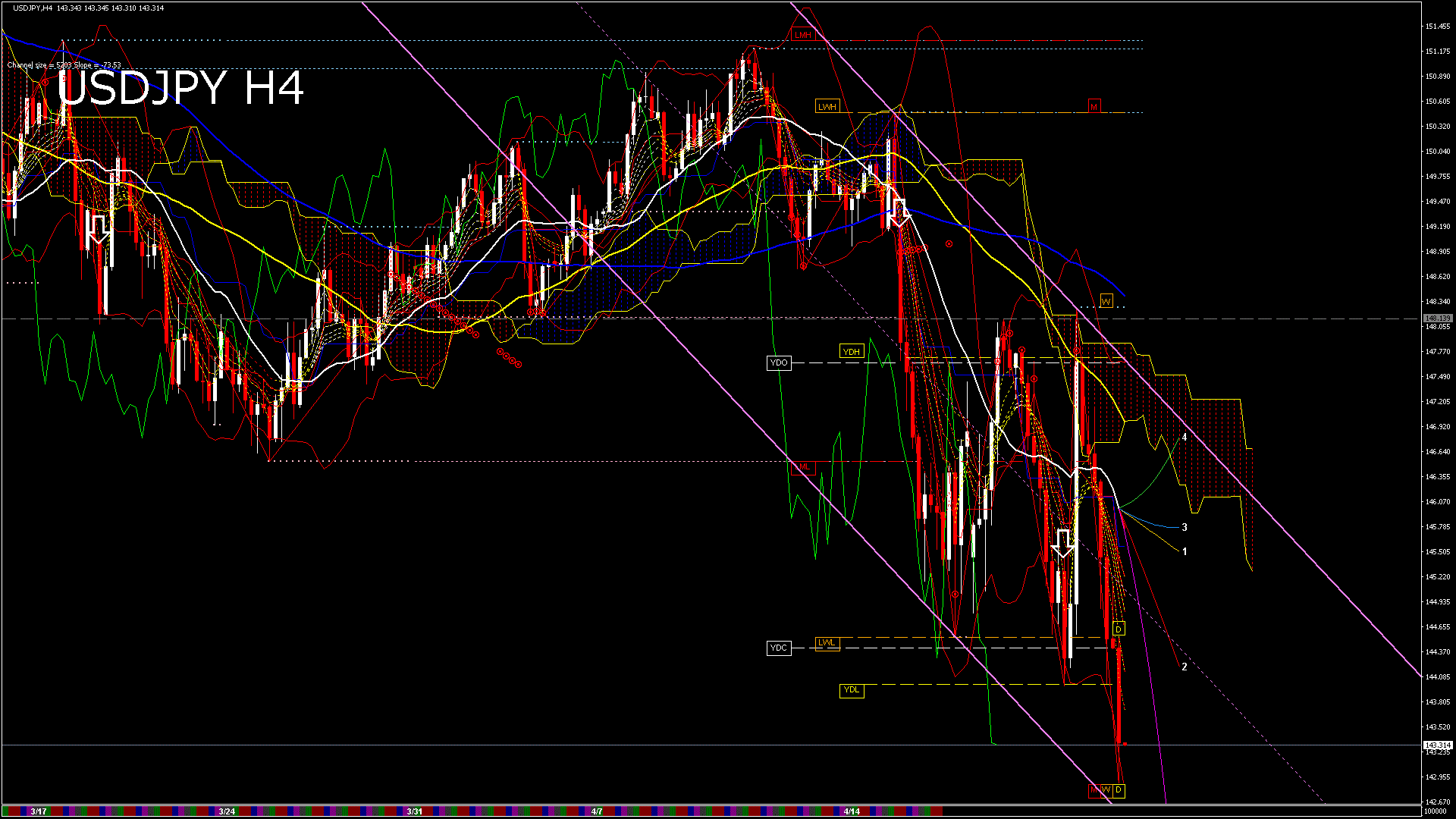Click the 3/24 date on the time axis
The width and height of the screenshot is (1456, 819).
point(226,811)
